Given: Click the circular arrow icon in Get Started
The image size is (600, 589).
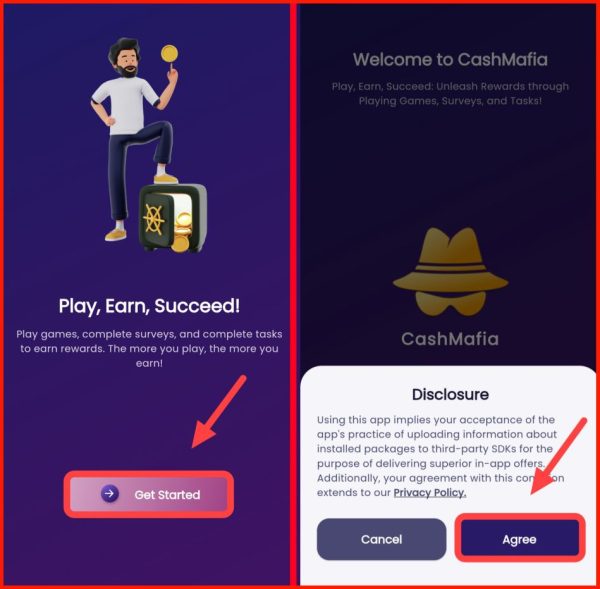Looking at the screenshot, I should pyautogui.click(x=110, y=494).
